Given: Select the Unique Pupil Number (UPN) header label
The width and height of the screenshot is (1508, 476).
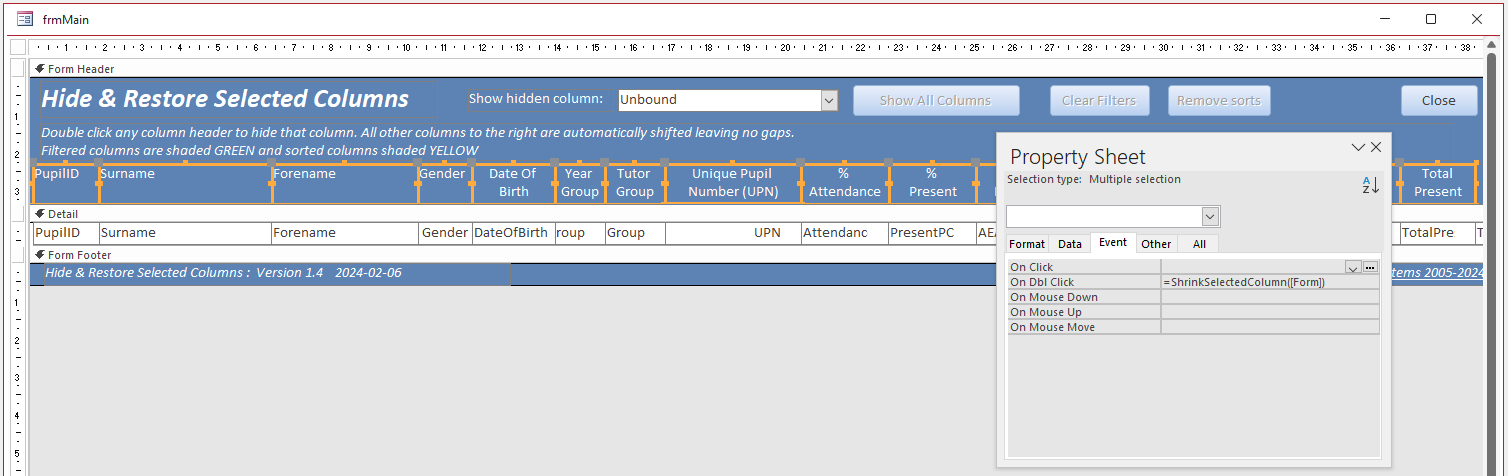Looking at the screenshot, I should (x=733, y=183).
